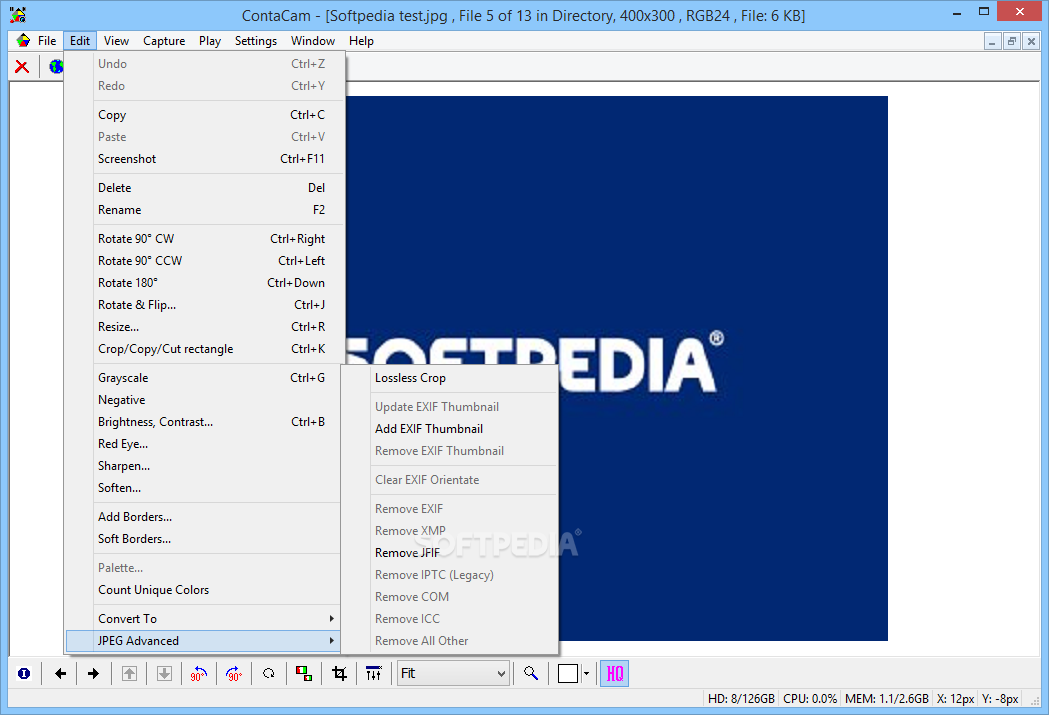This screenshot has height=715, width=1049.
Task: Click the ContaCam icon beside File menu
Action: [23, 41]
